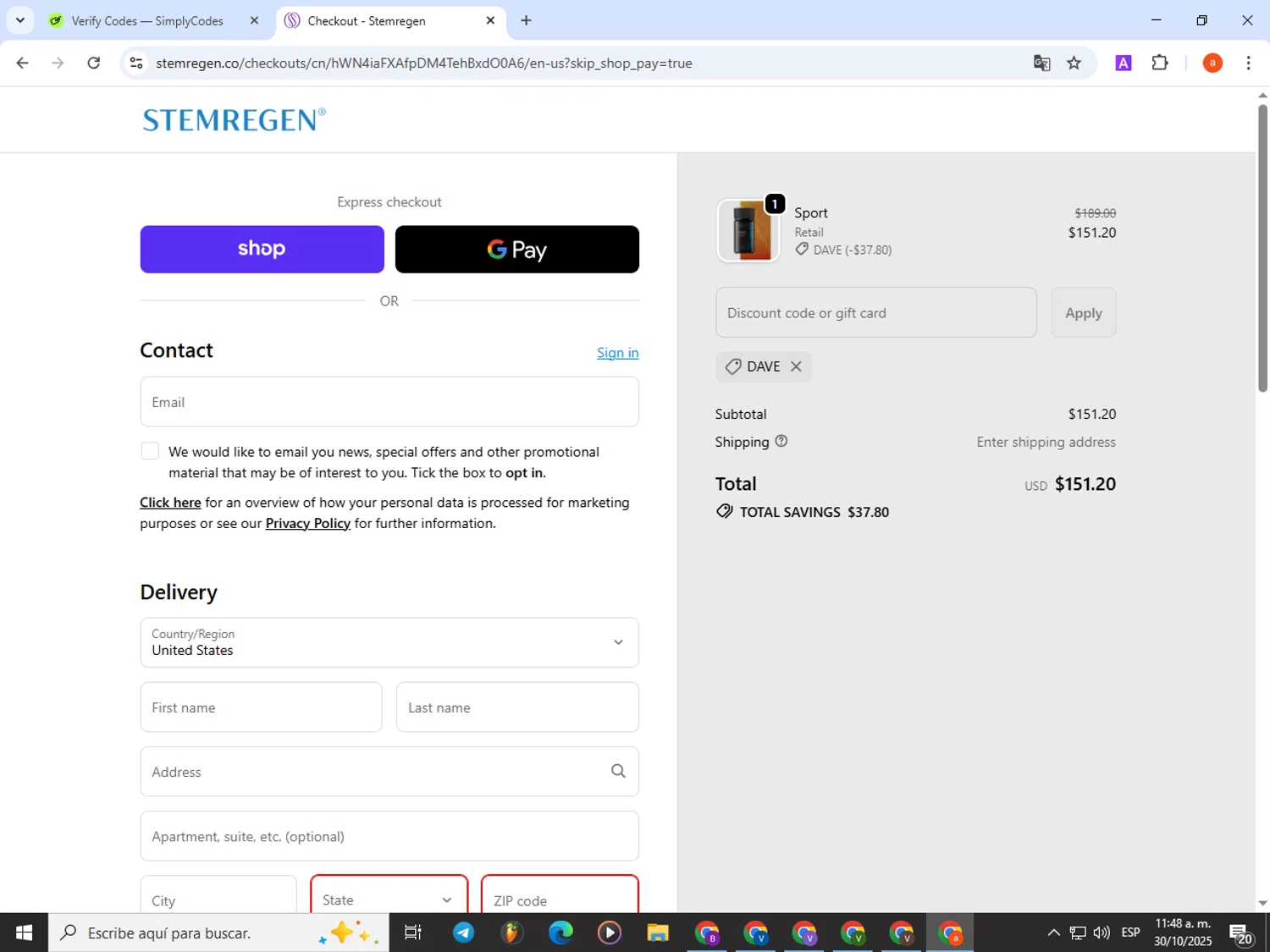Focus the Apartment, suite, etc. field

(x=389, y=836)
